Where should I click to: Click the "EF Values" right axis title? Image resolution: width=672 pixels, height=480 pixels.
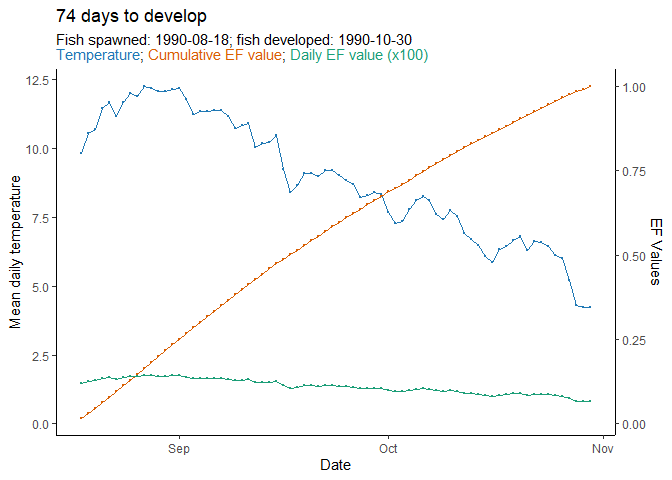click(x=656, y=251)
